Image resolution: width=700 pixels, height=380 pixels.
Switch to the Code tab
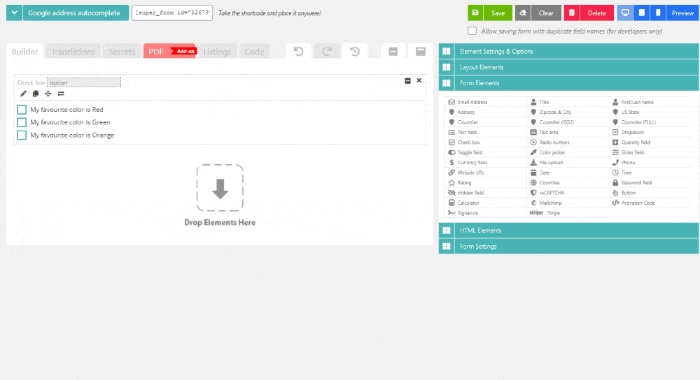point(254,51)
